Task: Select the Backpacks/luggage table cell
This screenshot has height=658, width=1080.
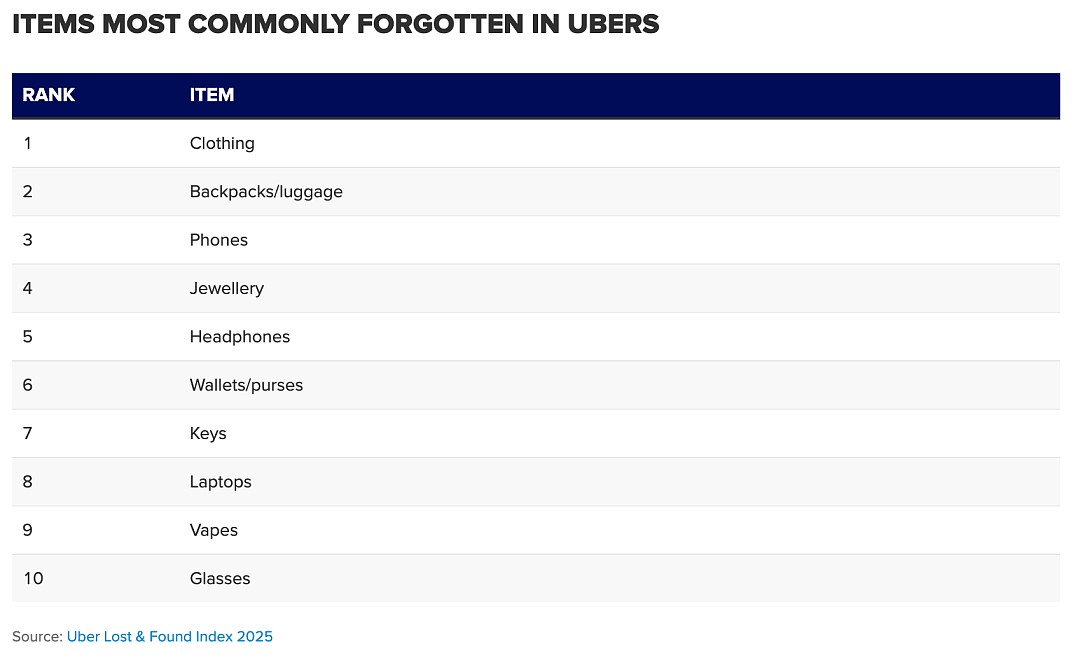Action: [x=266, y=192]
